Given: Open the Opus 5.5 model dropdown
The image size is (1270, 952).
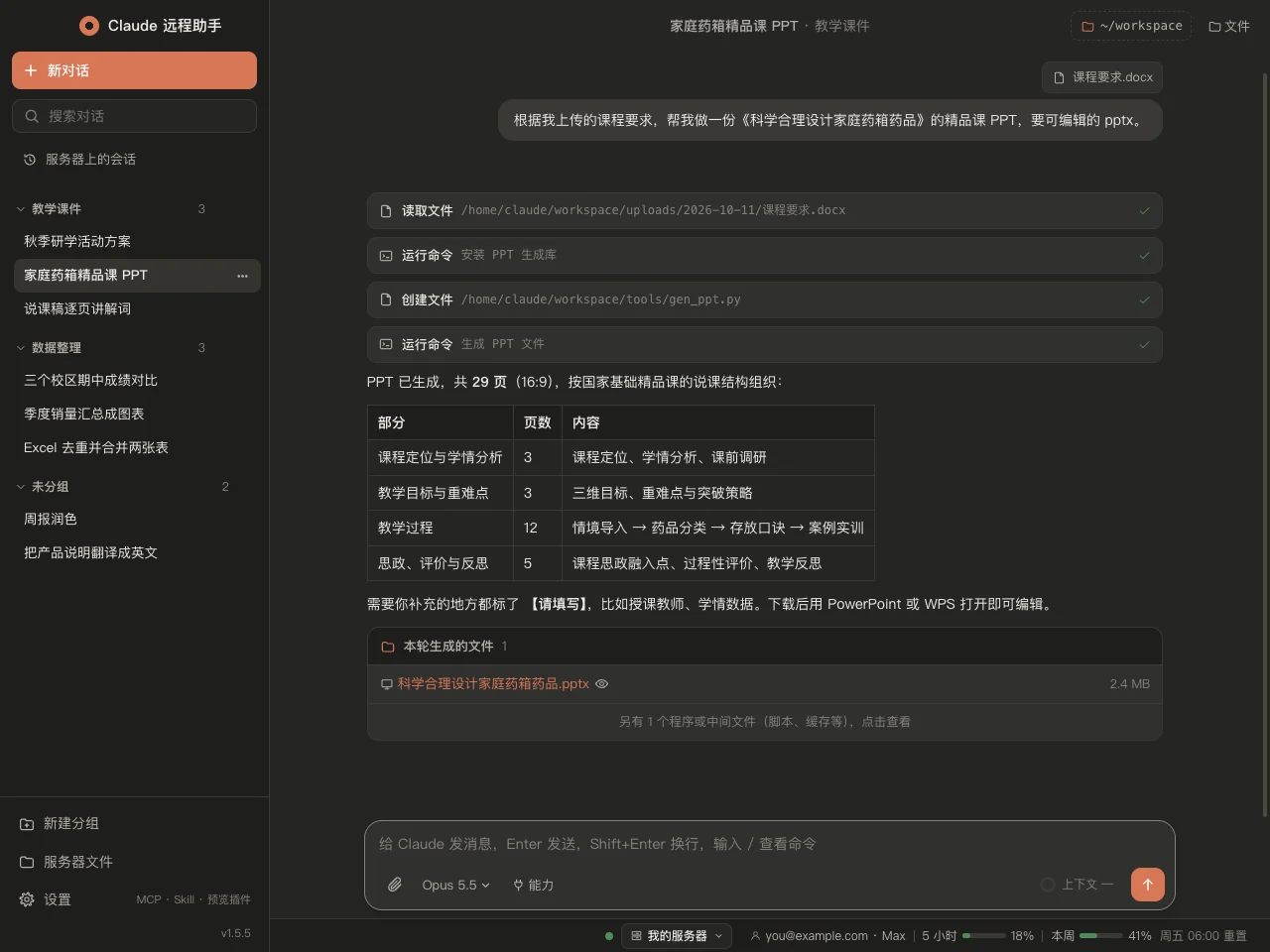Looking at the screenshot, I should 455,885.
